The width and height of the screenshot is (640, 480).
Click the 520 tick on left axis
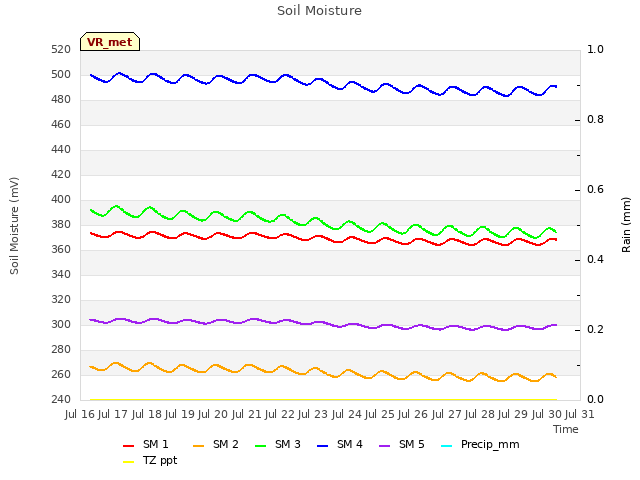[61, 50]
